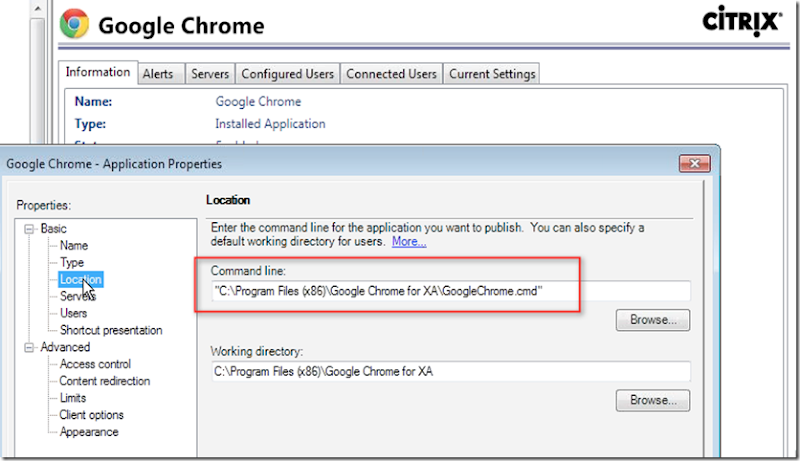Click the Working directory text field
800x461 pixels.
click(450, 372)
